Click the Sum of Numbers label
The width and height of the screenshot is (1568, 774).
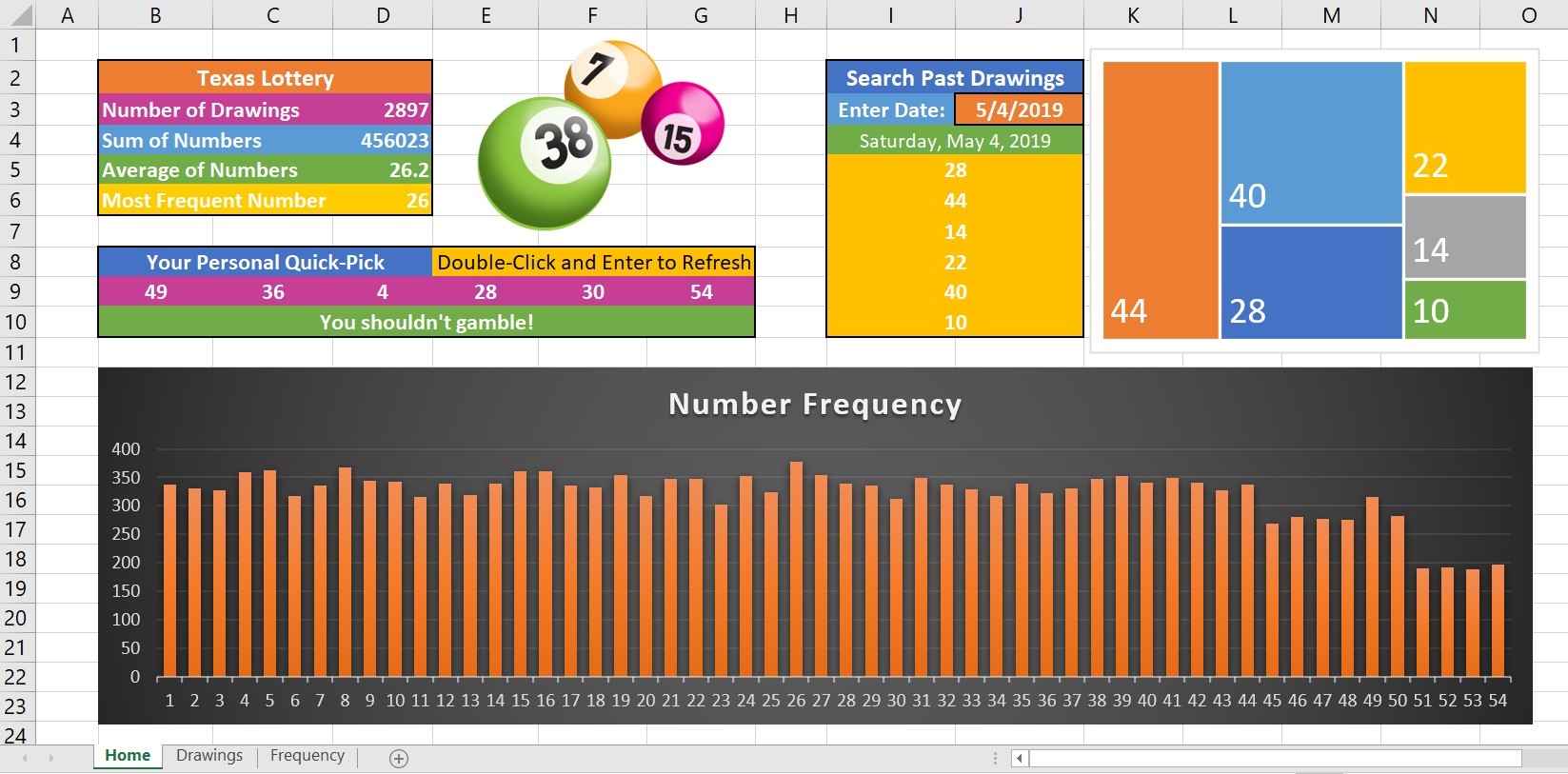click(182, 140)
